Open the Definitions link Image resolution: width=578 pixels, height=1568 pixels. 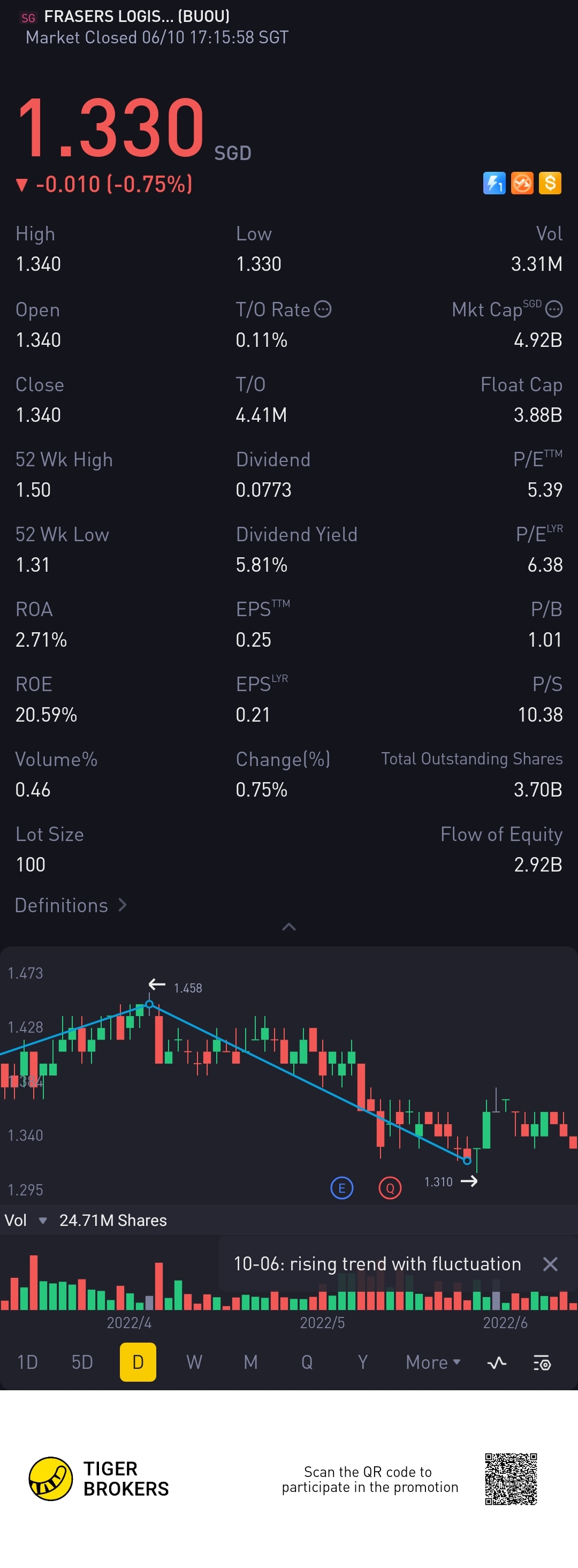71,905
